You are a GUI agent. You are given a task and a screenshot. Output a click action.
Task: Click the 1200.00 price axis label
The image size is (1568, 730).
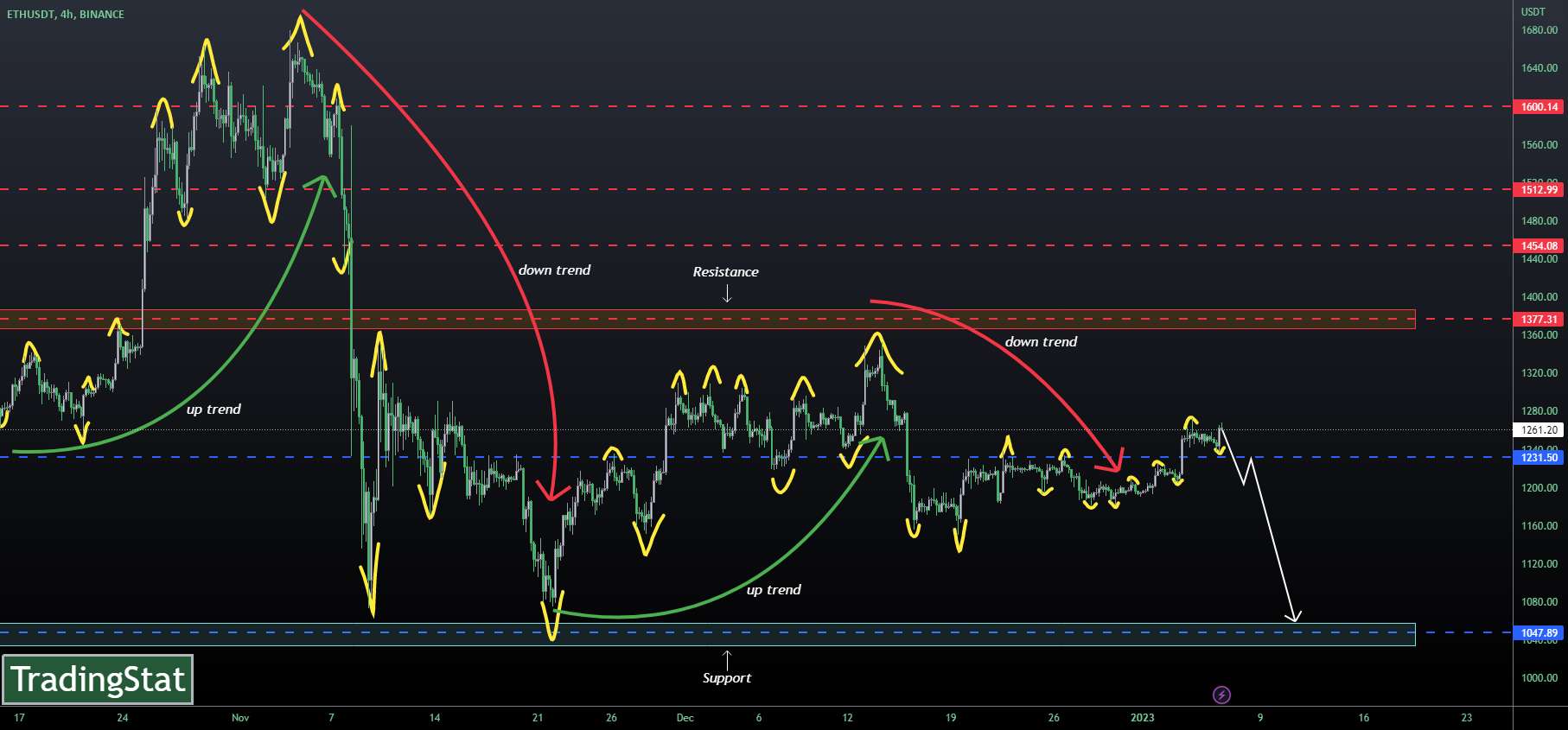[1539, 488]
